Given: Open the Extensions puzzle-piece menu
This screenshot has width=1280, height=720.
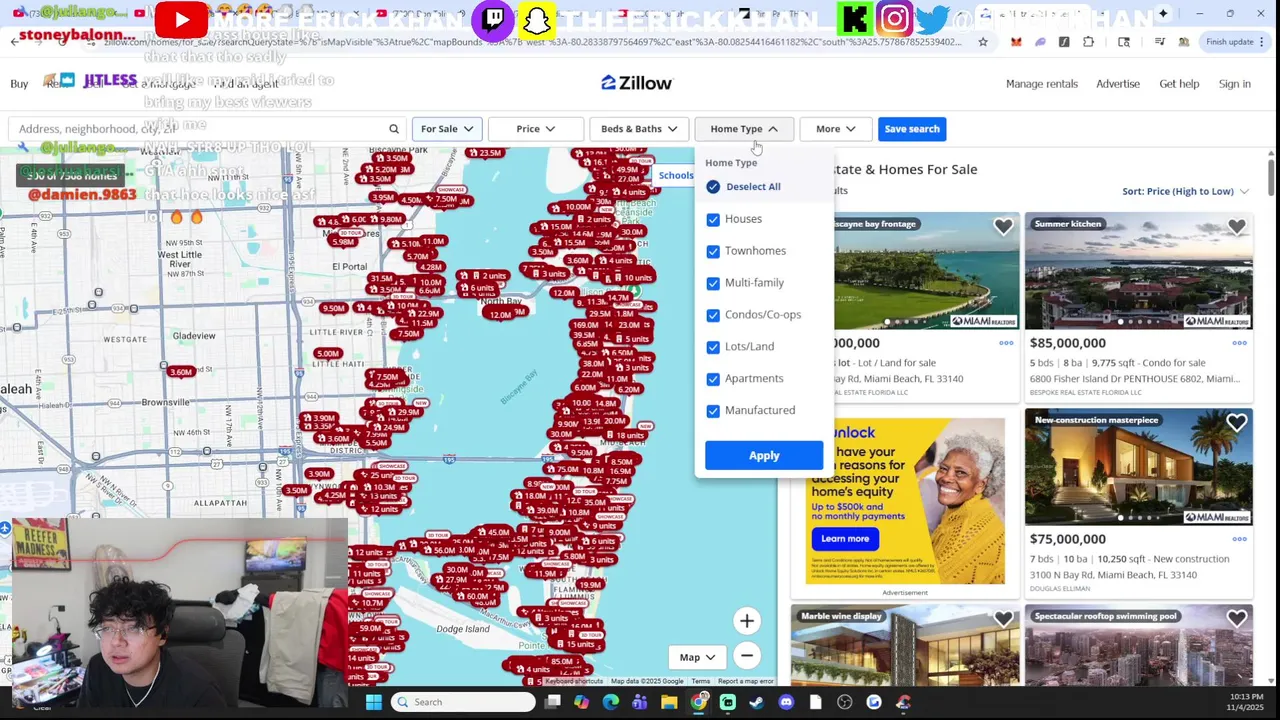Looking at the screenshot, I should [x=1088, y=42].
